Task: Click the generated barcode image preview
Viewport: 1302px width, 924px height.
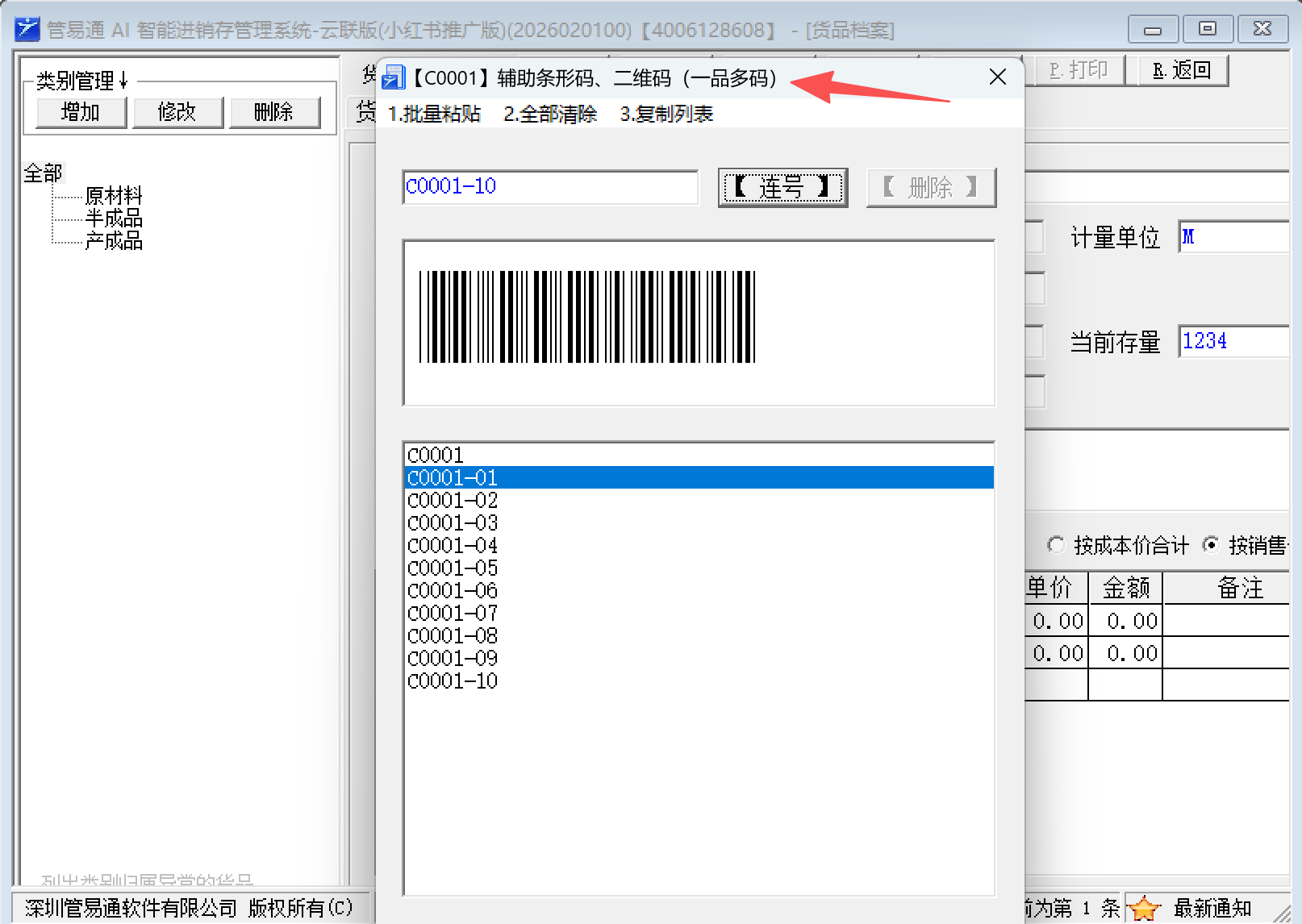Action: click(x=586, y=317)
